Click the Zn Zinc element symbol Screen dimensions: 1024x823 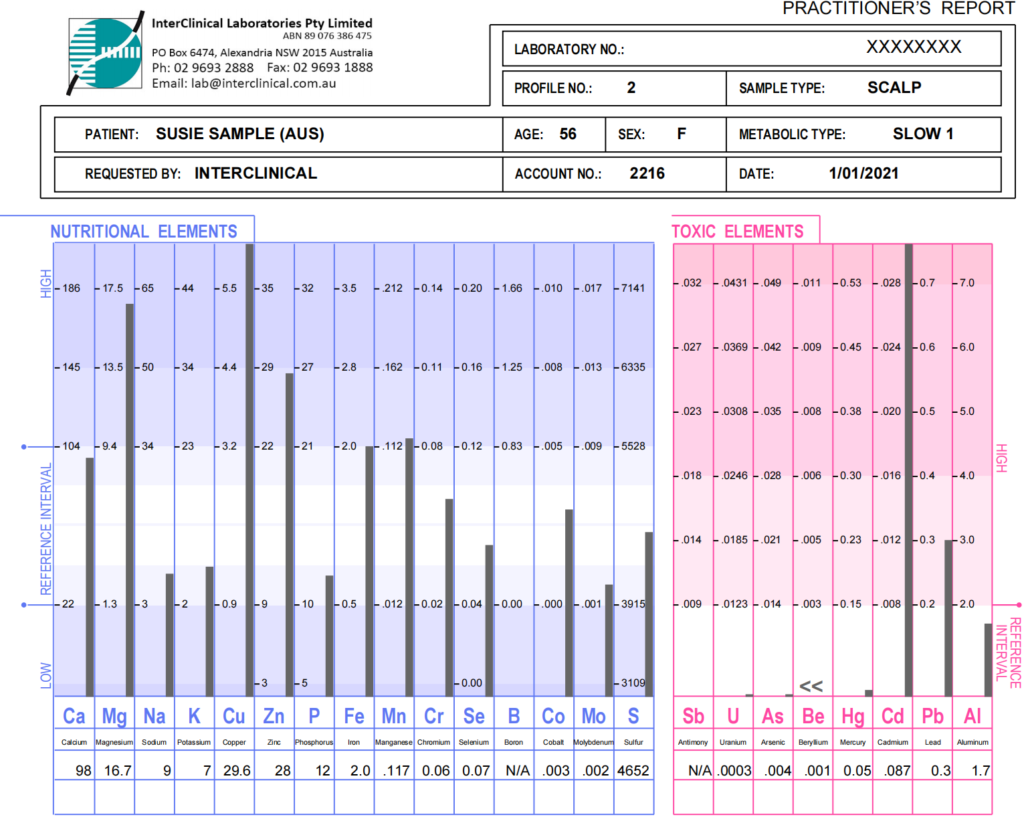pos(274,717)
